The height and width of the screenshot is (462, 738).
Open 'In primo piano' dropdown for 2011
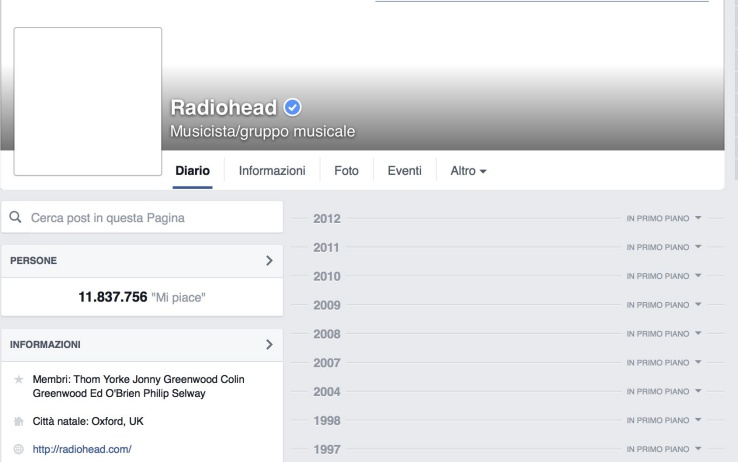664,247
